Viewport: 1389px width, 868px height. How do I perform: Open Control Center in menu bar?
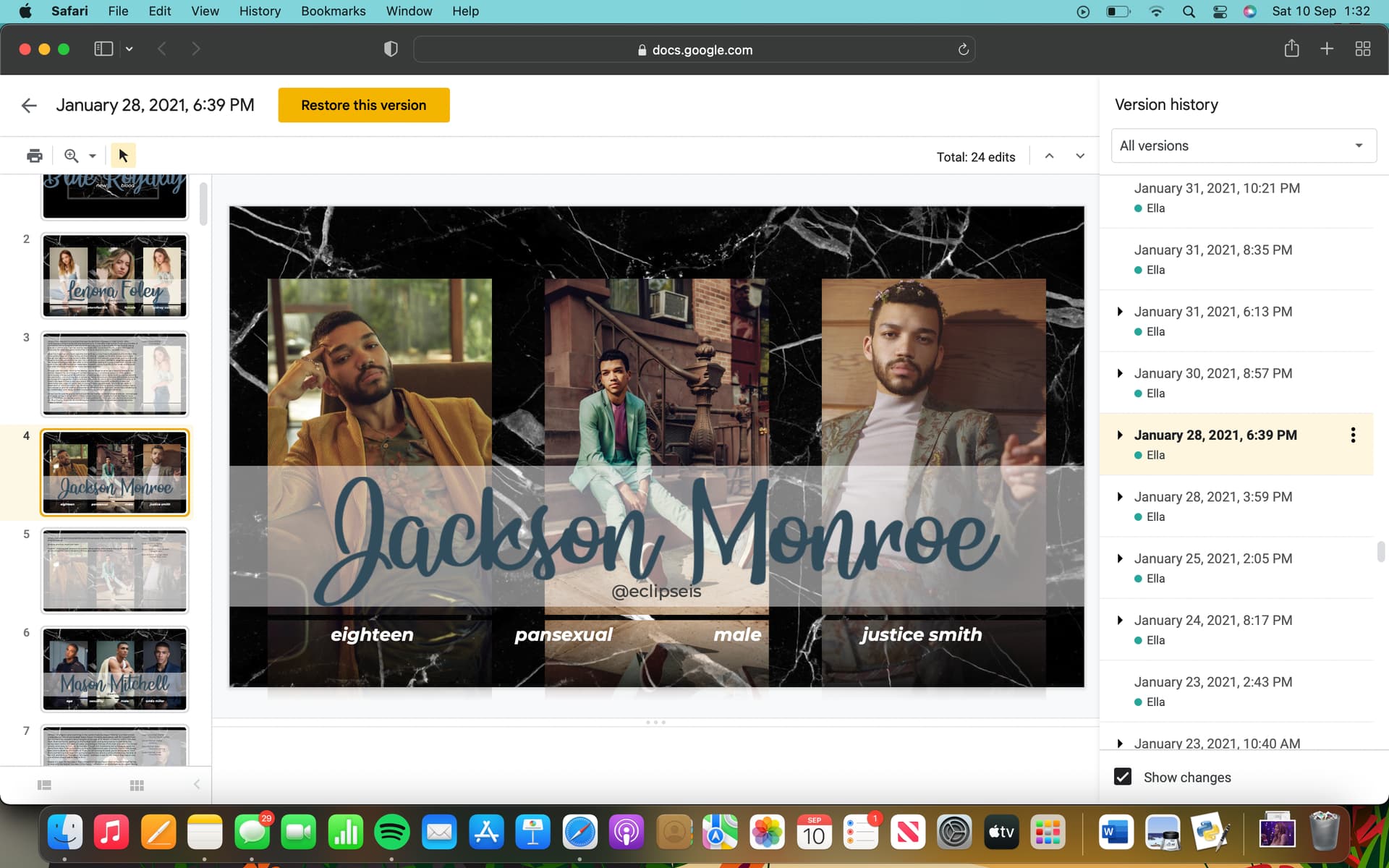tap(1220, 12)
